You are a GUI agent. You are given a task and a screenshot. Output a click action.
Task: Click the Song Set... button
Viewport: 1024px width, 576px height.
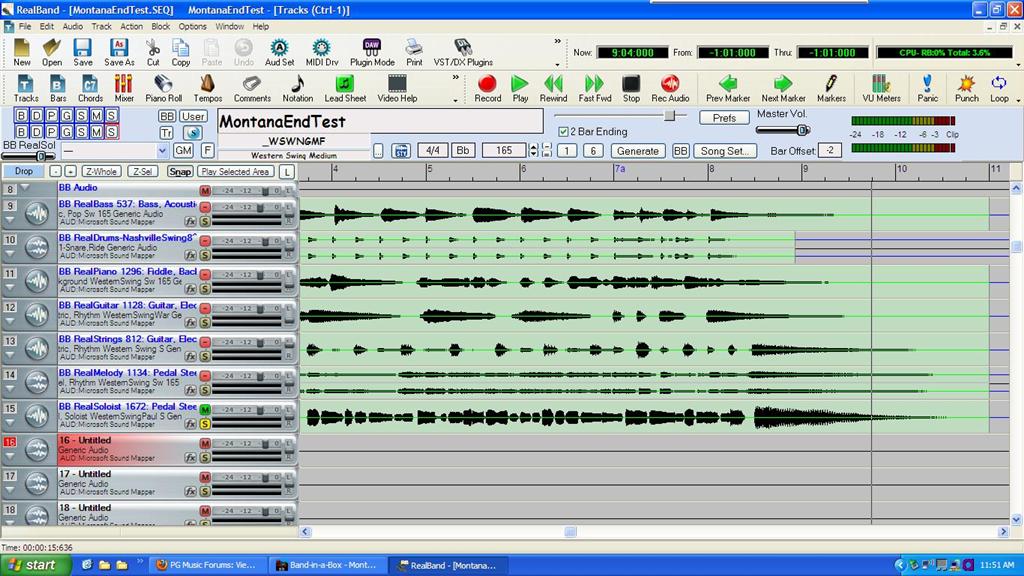[725, 150]
